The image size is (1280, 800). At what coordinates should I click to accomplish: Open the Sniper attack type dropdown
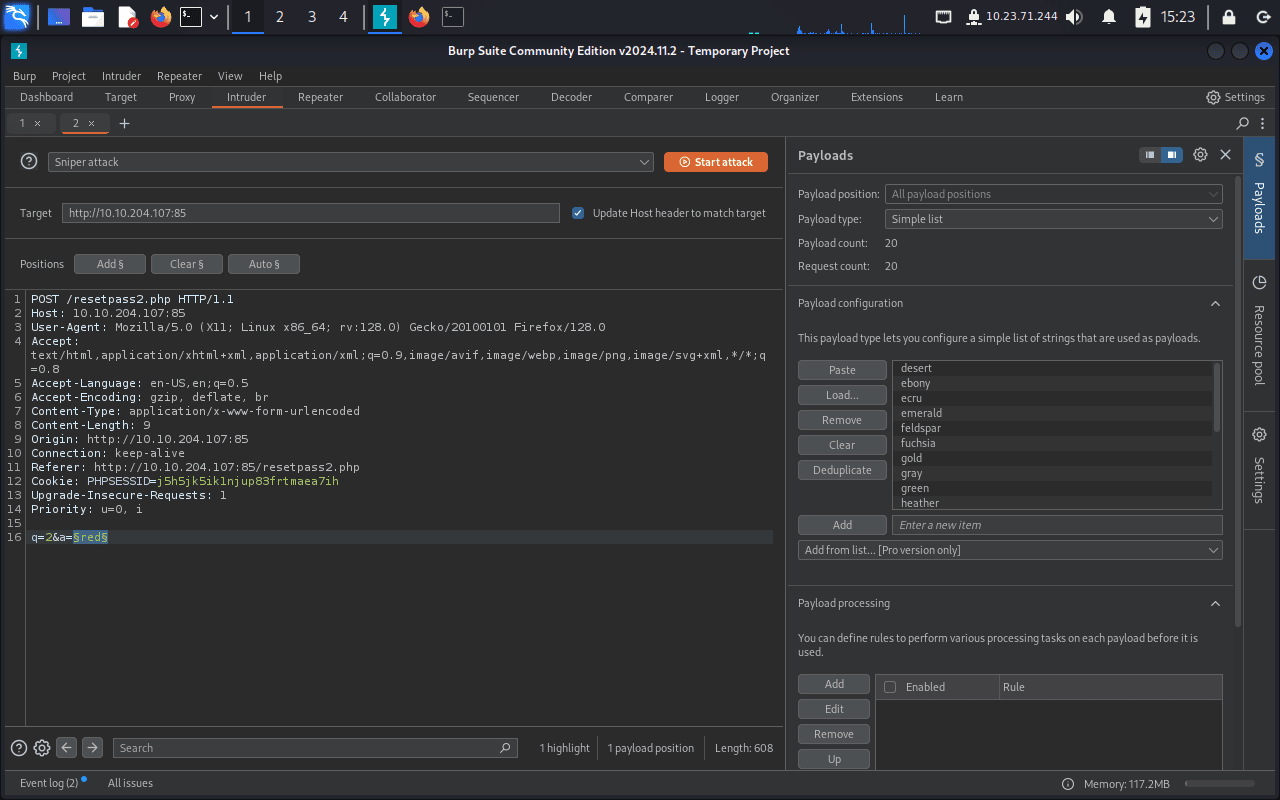pyautogui.click(x=351, y=162)
